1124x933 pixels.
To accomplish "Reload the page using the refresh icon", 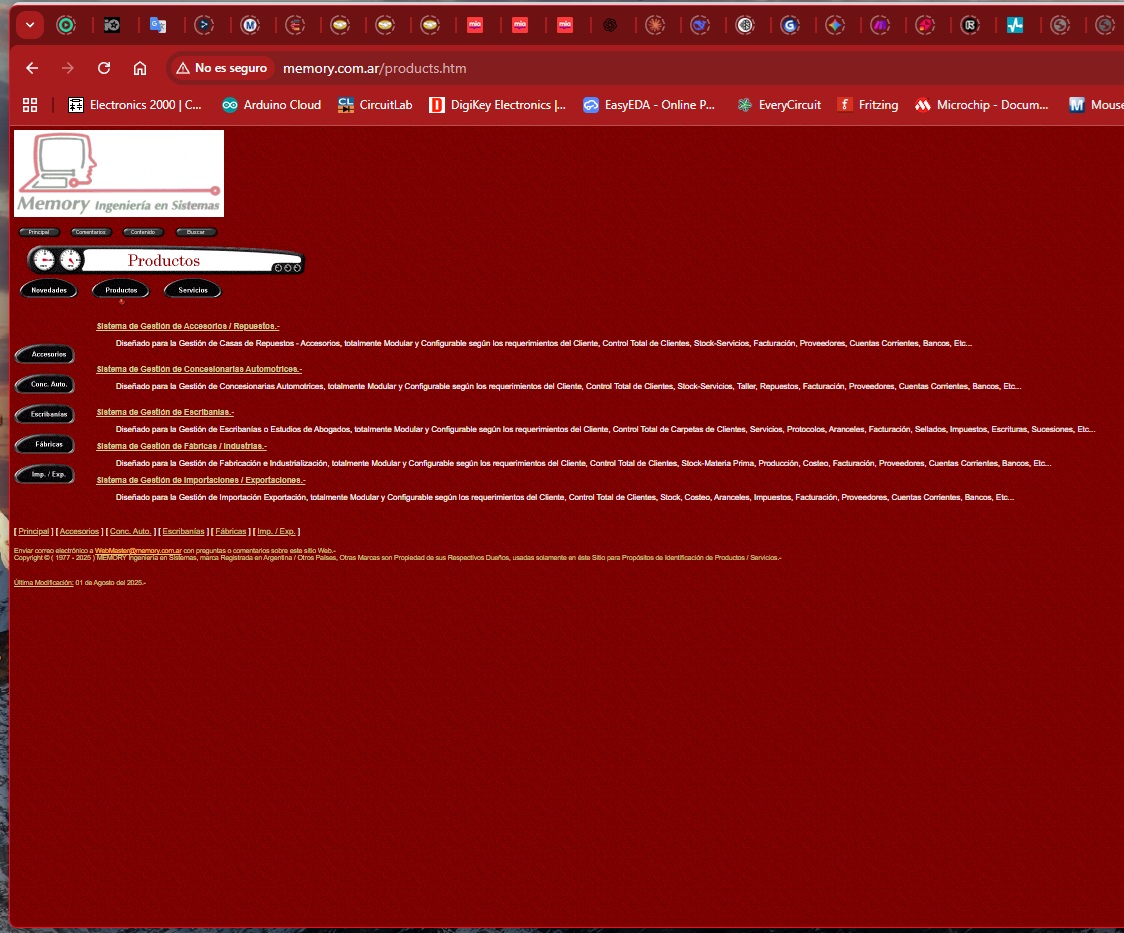I will (103, 67).
